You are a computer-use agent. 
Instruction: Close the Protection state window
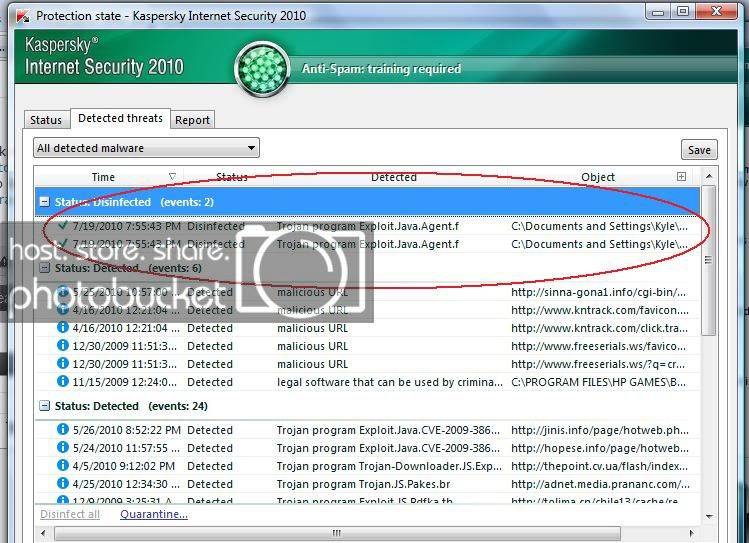coord(716,11)
